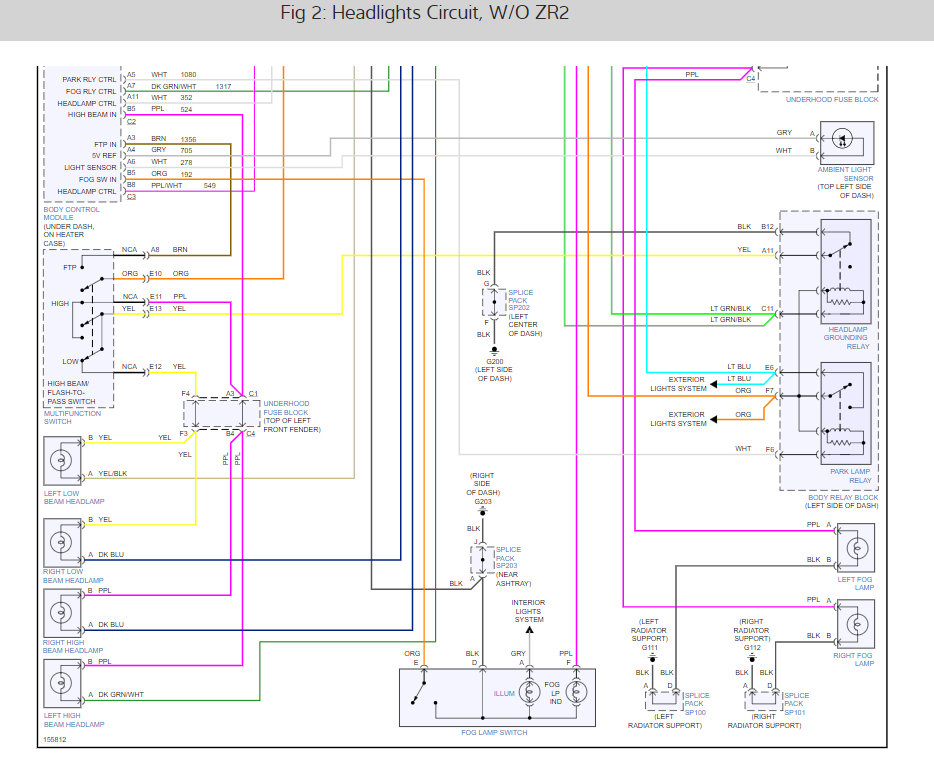Click the title 'Fig 2: Headlights Circuit, W/O ZR2'
The width and height of the screenshot is (934, 772).
[x=425, y=13]
